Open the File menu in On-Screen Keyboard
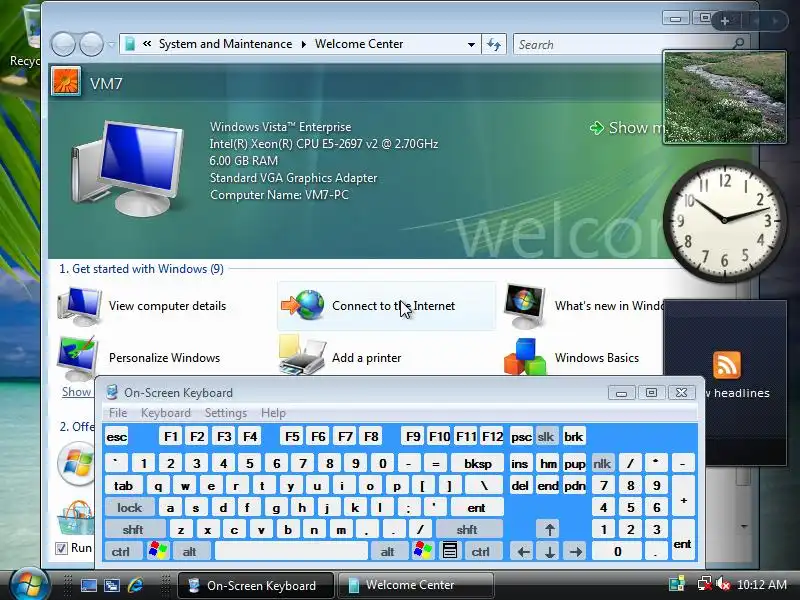800x600 pixels. [118, 413]
